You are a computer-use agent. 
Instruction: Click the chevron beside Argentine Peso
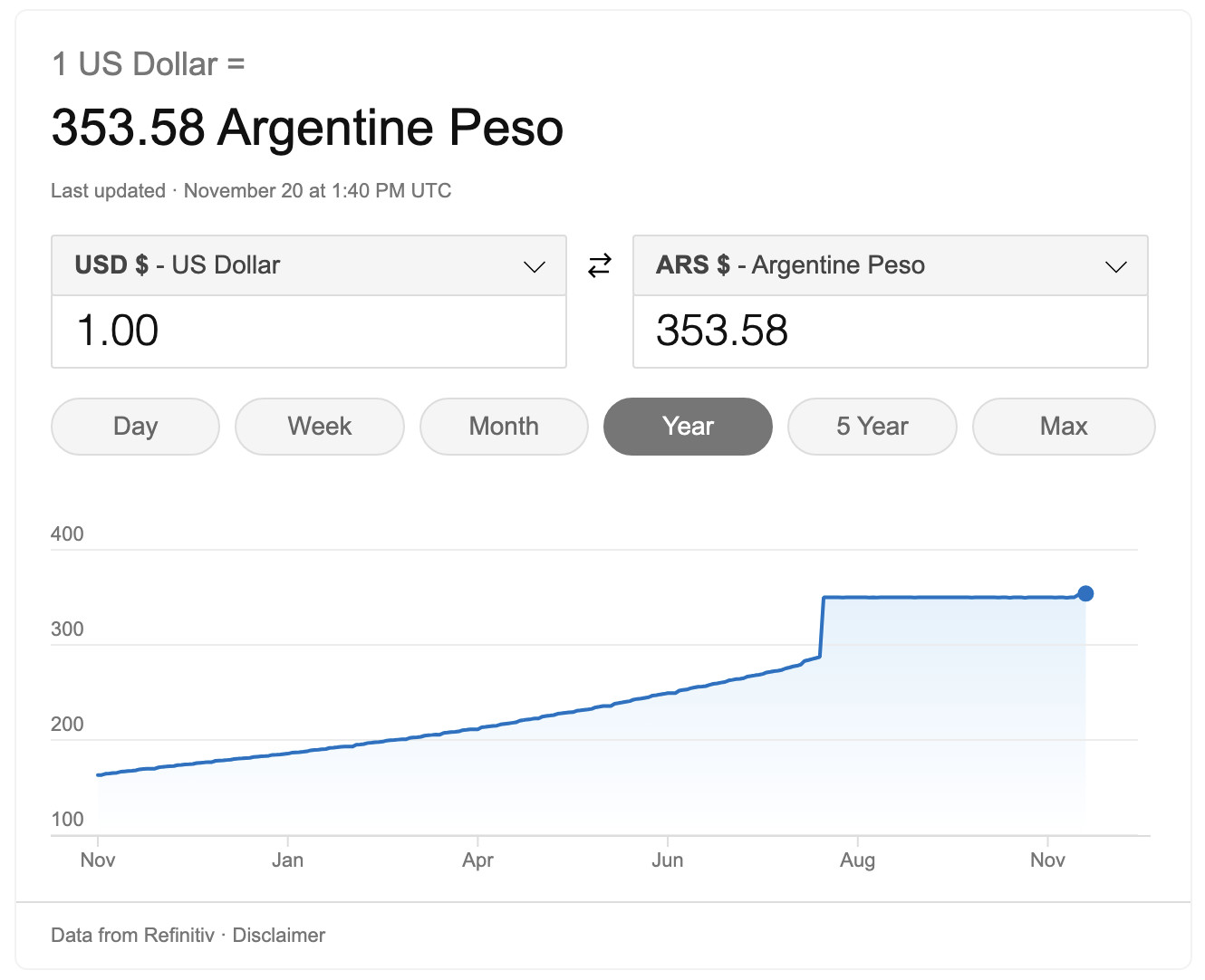click(x=1116, y=266)
